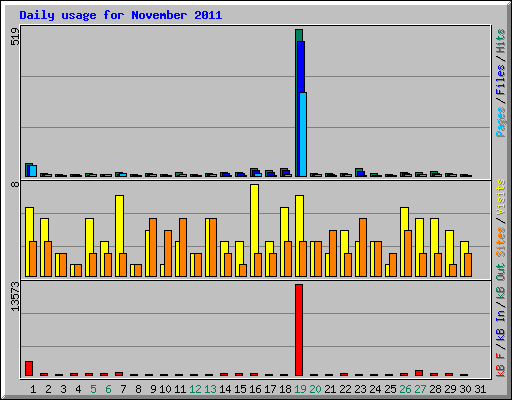Click the chart title "Daily usage for November 2011"
Screen dimensions: 512x400
pyautogui.click(x=121, y=15)
